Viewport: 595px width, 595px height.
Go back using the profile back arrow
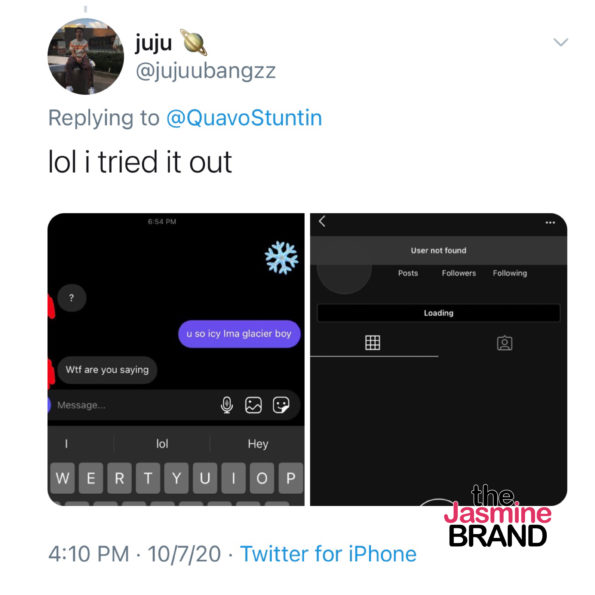(x=322, y=221)
